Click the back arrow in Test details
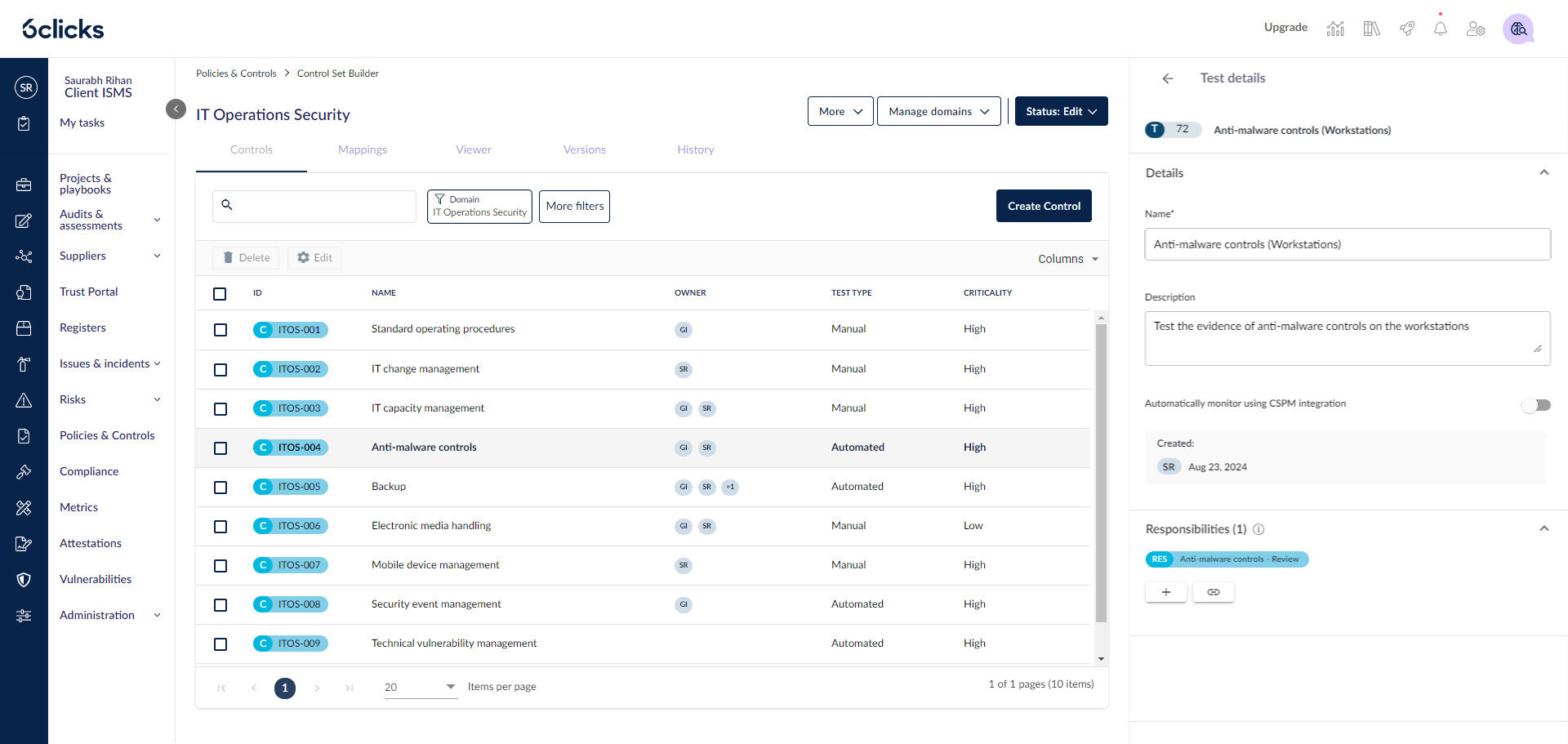The image size is (1568, 744). click(1168, 78)
